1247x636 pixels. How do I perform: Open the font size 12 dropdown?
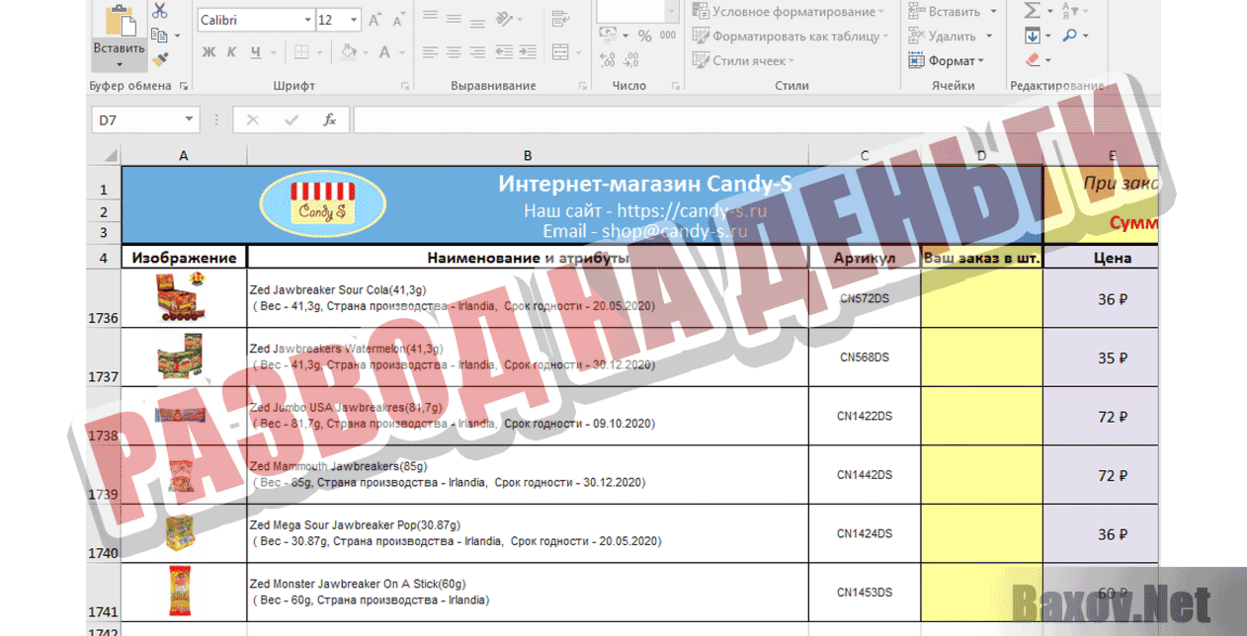point(354,20)
